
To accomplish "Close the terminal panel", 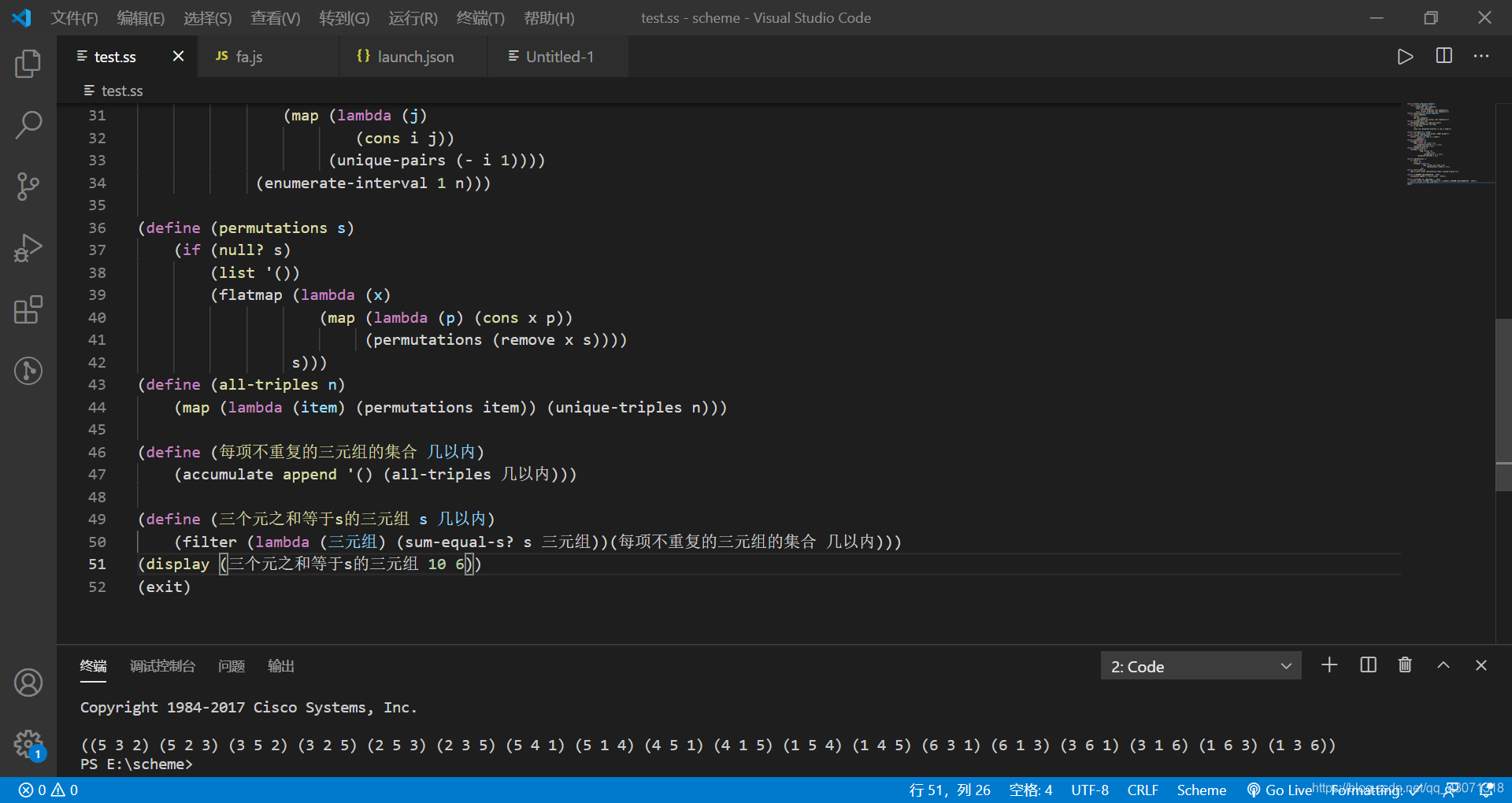I will click(1480, 665).
